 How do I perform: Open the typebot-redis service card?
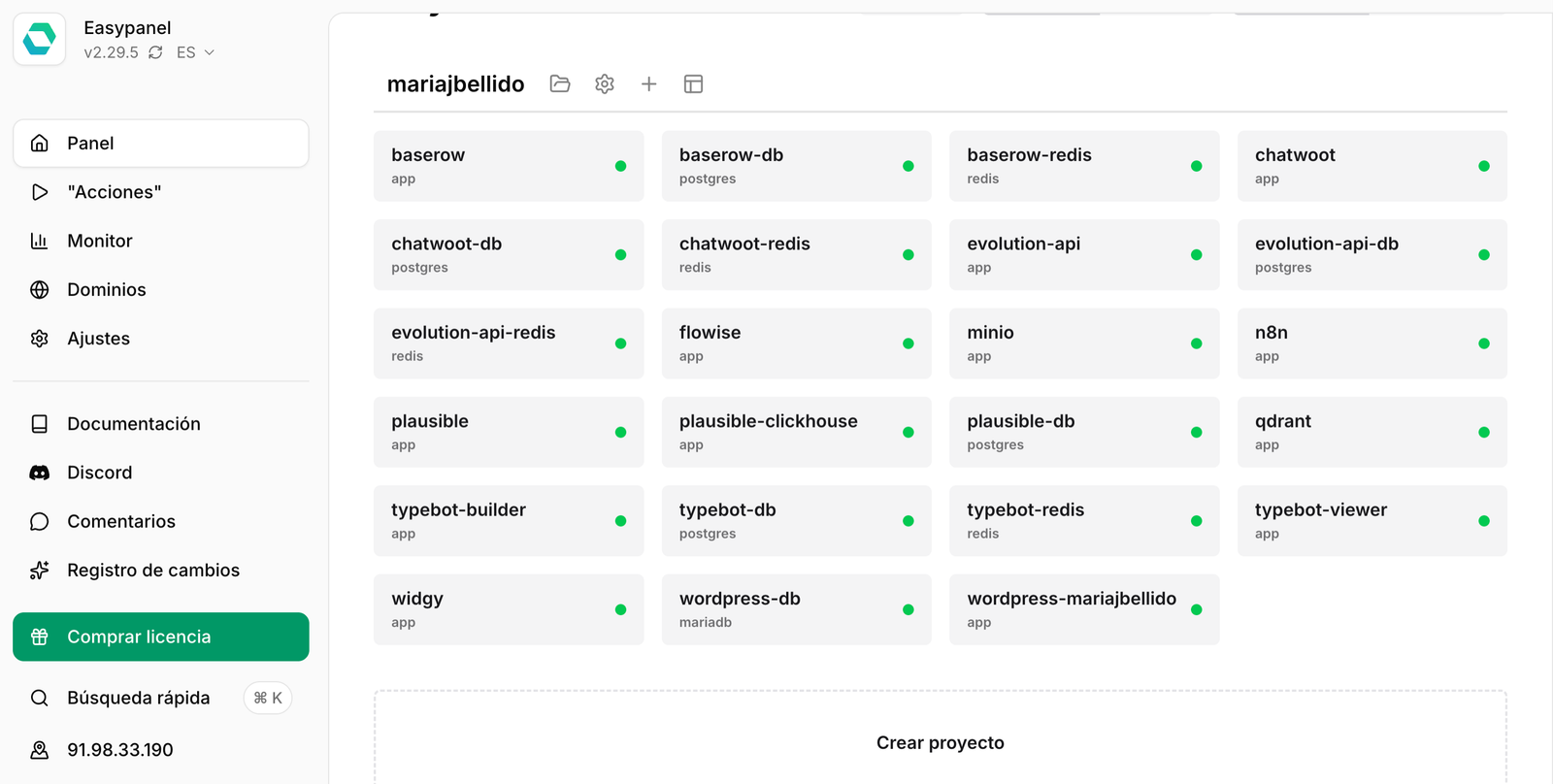tap(1084, 521)
